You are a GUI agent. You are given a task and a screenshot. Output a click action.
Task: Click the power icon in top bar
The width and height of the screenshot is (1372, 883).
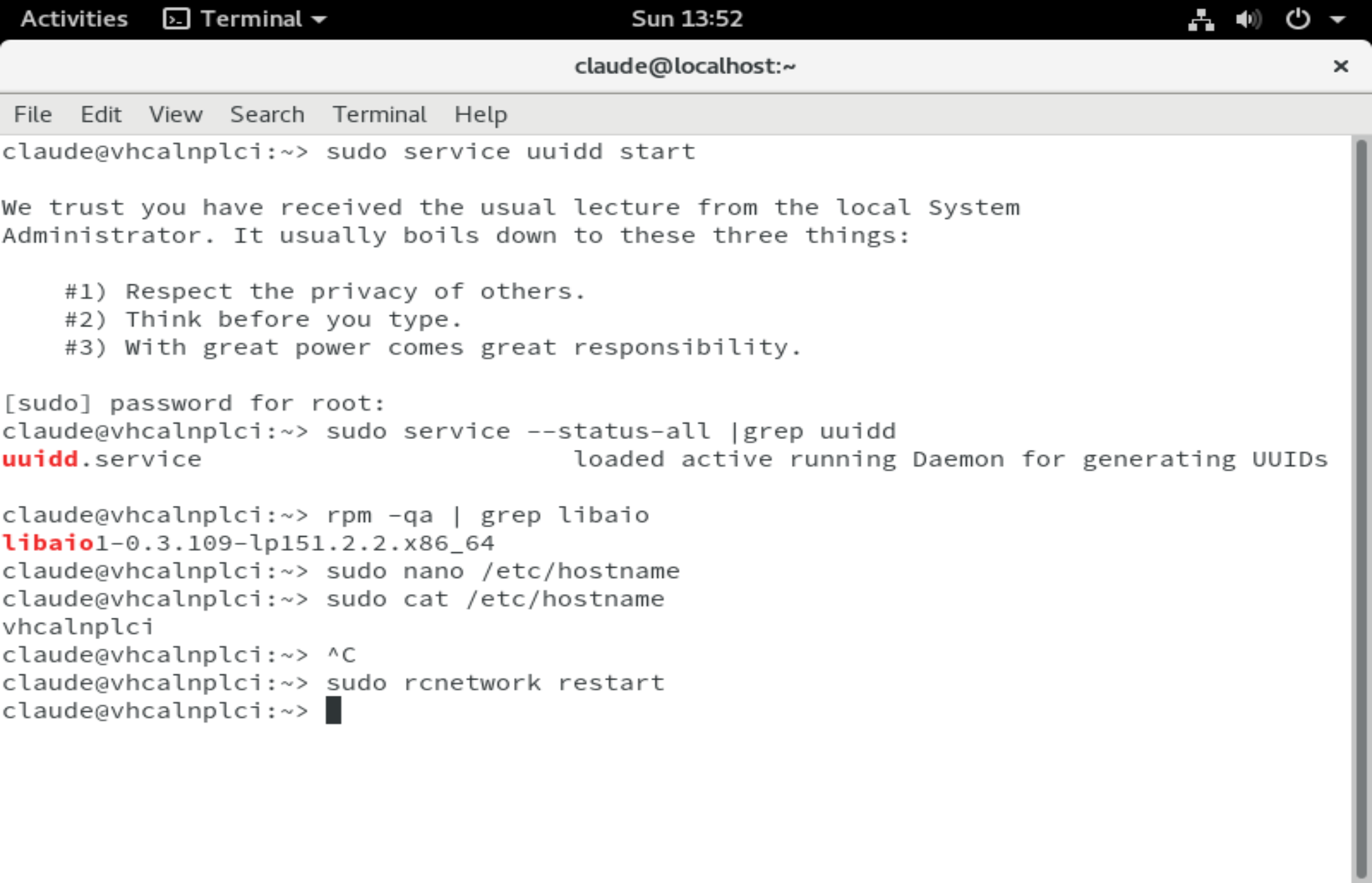1297,19
